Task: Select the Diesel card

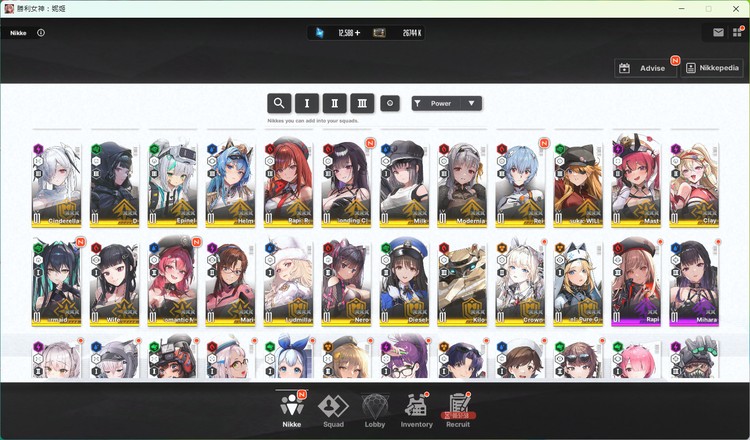Action: click(404, 283)
